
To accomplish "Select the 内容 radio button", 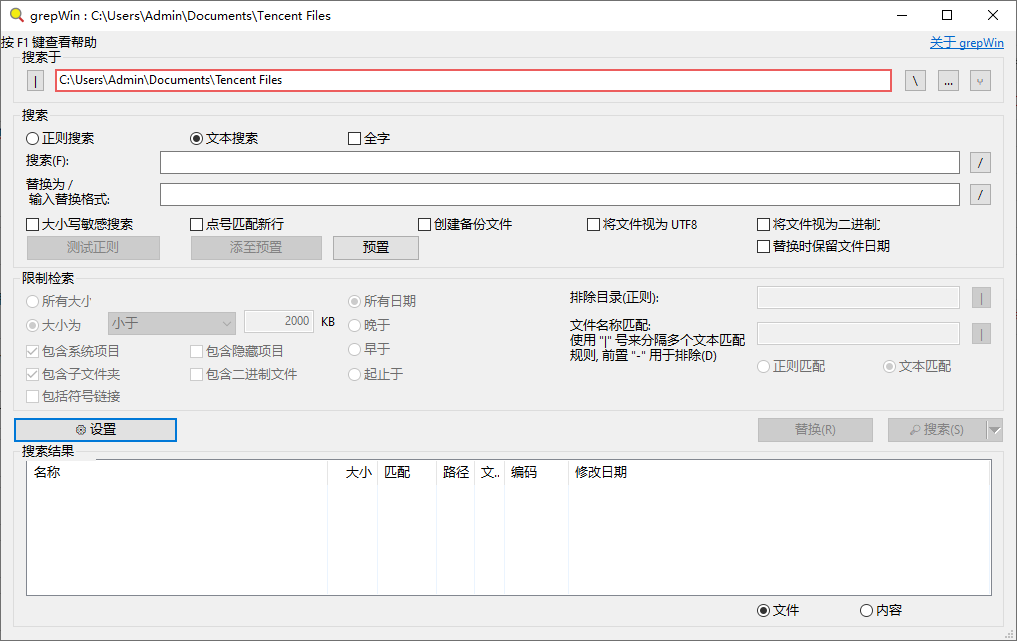I will pyautogui.click(x=866, y=611).
